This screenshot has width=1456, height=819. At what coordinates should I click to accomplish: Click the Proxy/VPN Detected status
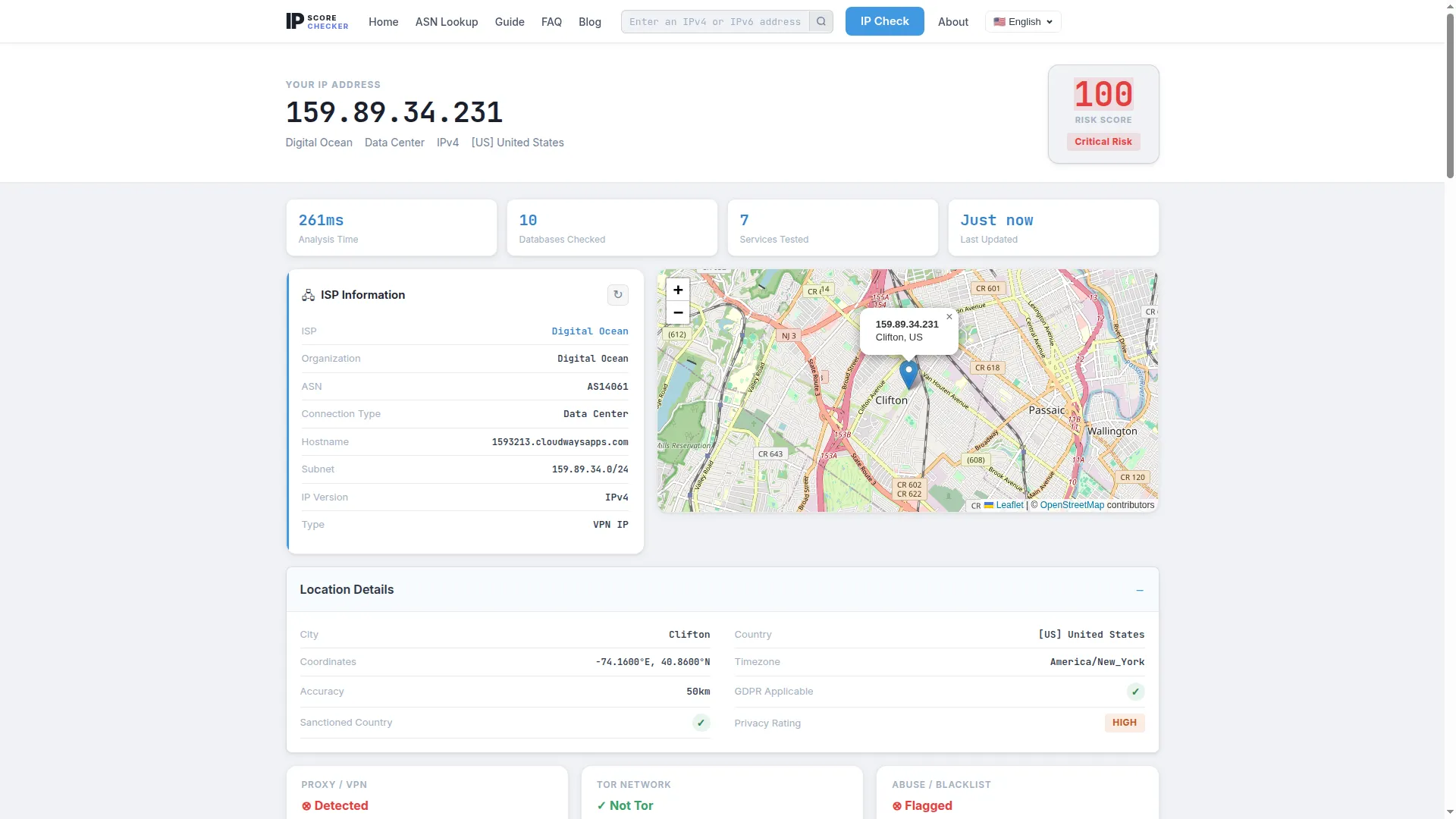tap(334, 805)
